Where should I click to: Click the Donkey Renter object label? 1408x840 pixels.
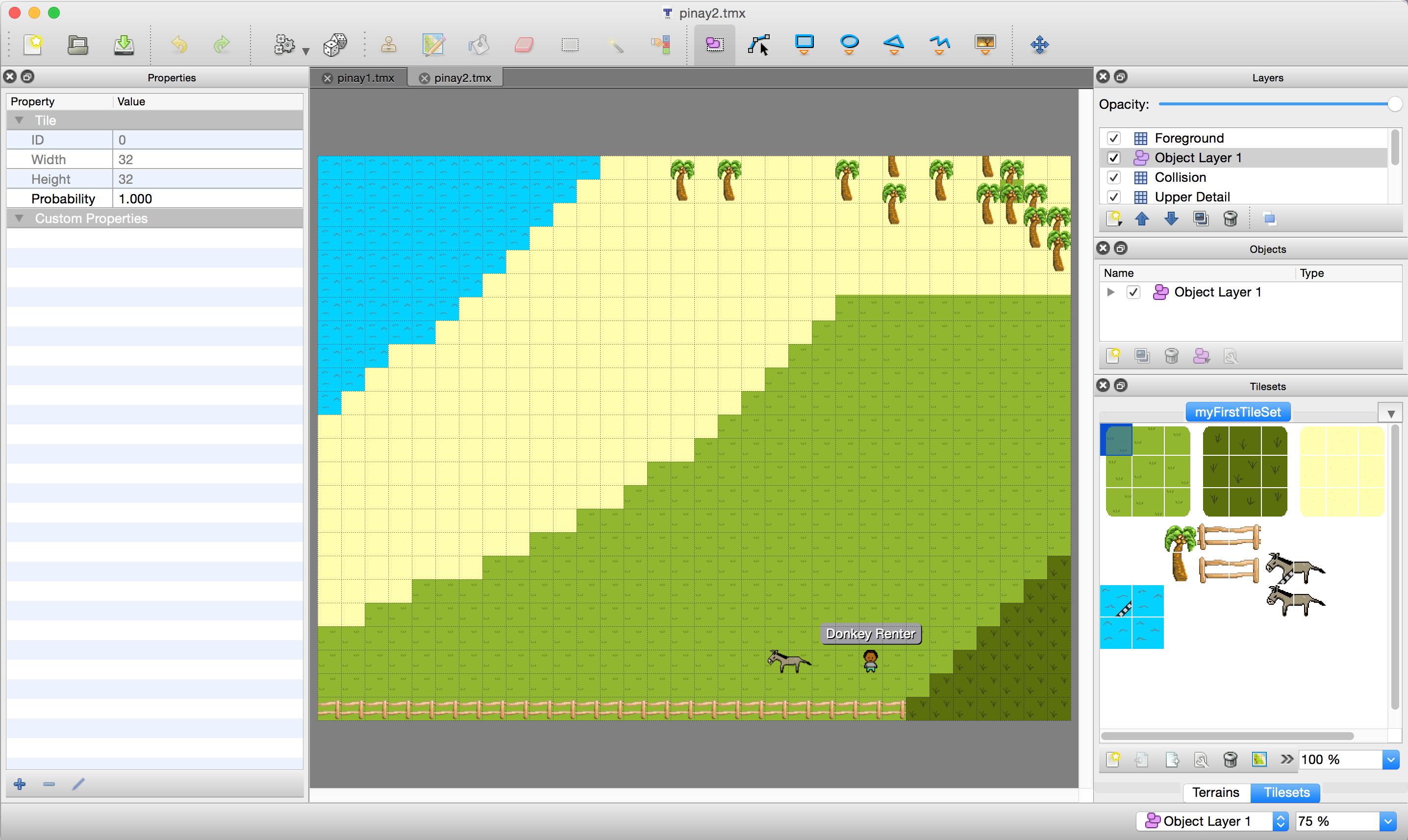pyautogui.click(x=870, y=634)
